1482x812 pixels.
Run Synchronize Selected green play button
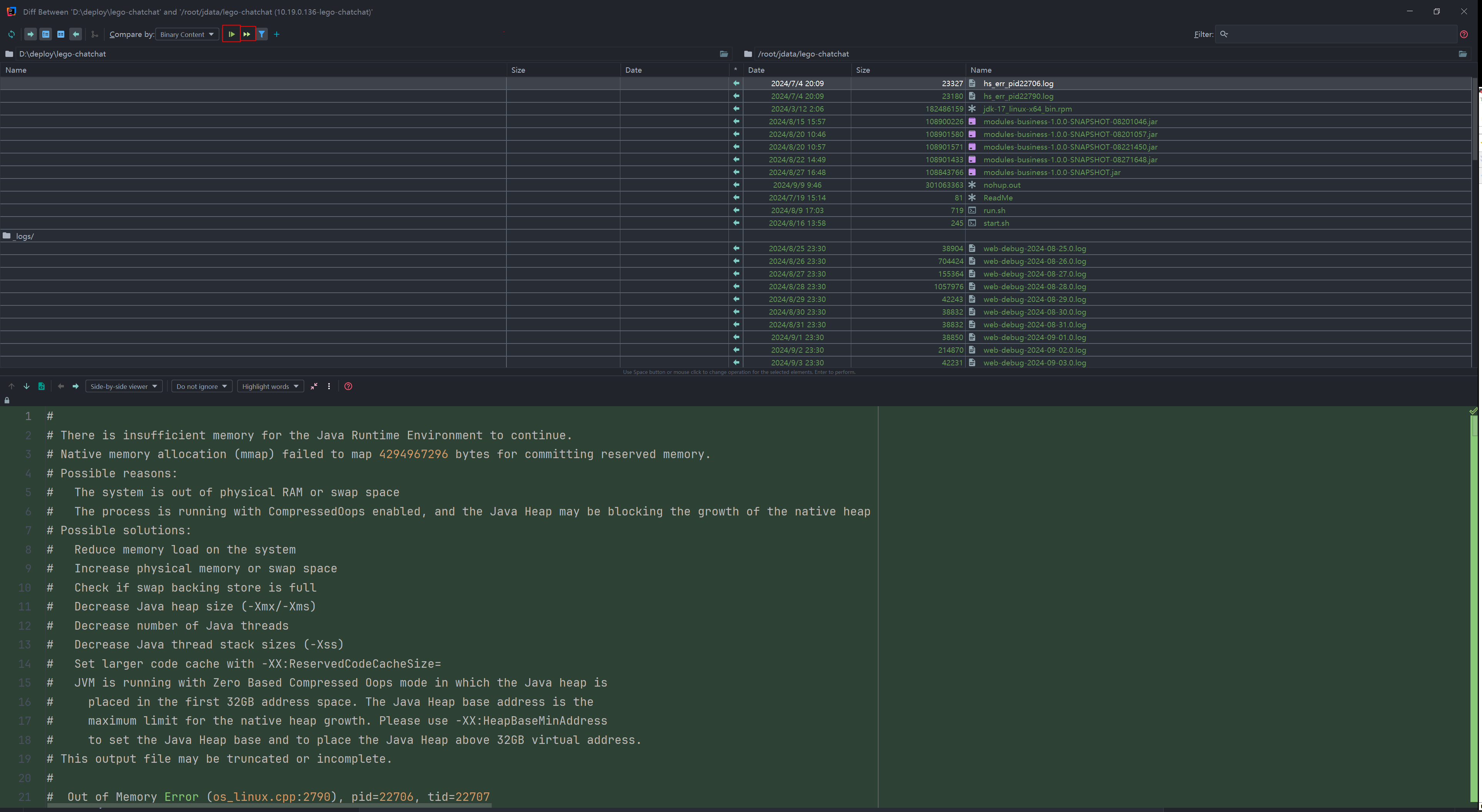pos(231,35)
